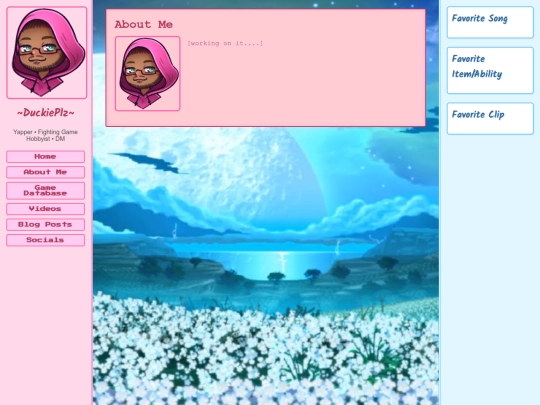Open the Favorite Song card

click(490, 22)
